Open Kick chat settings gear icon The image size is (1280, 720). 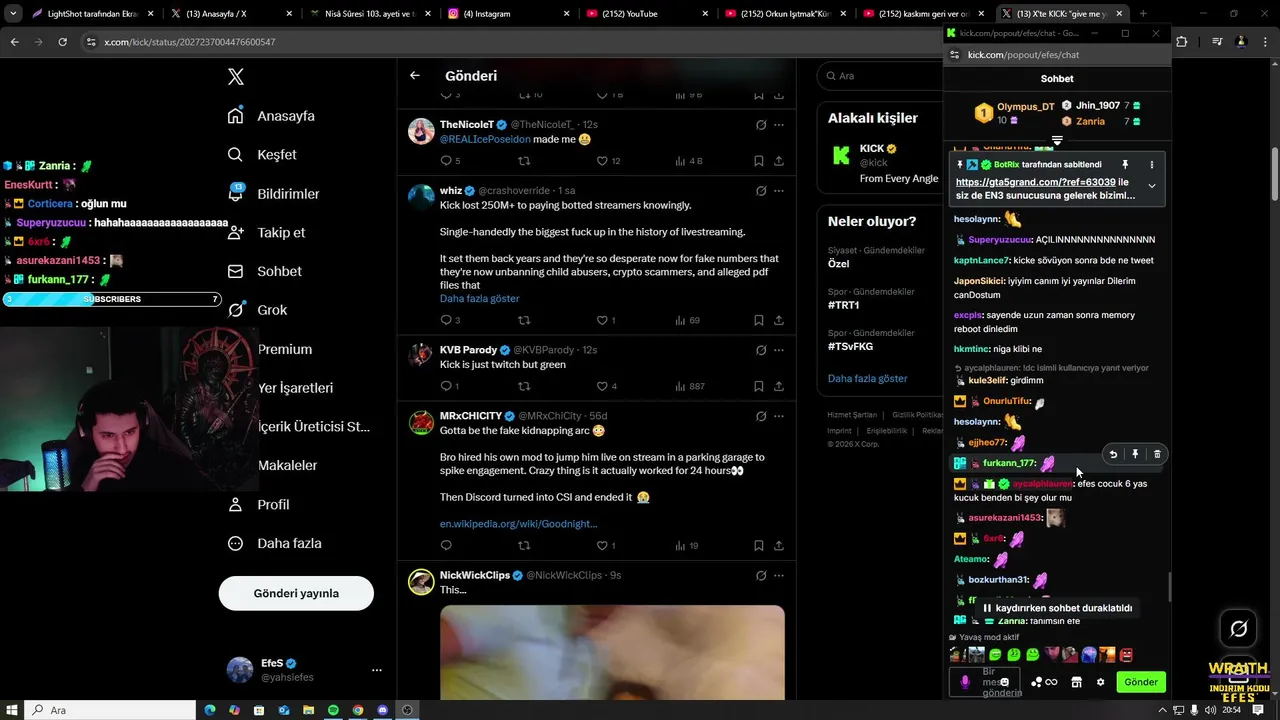(x=1100, y=682)
